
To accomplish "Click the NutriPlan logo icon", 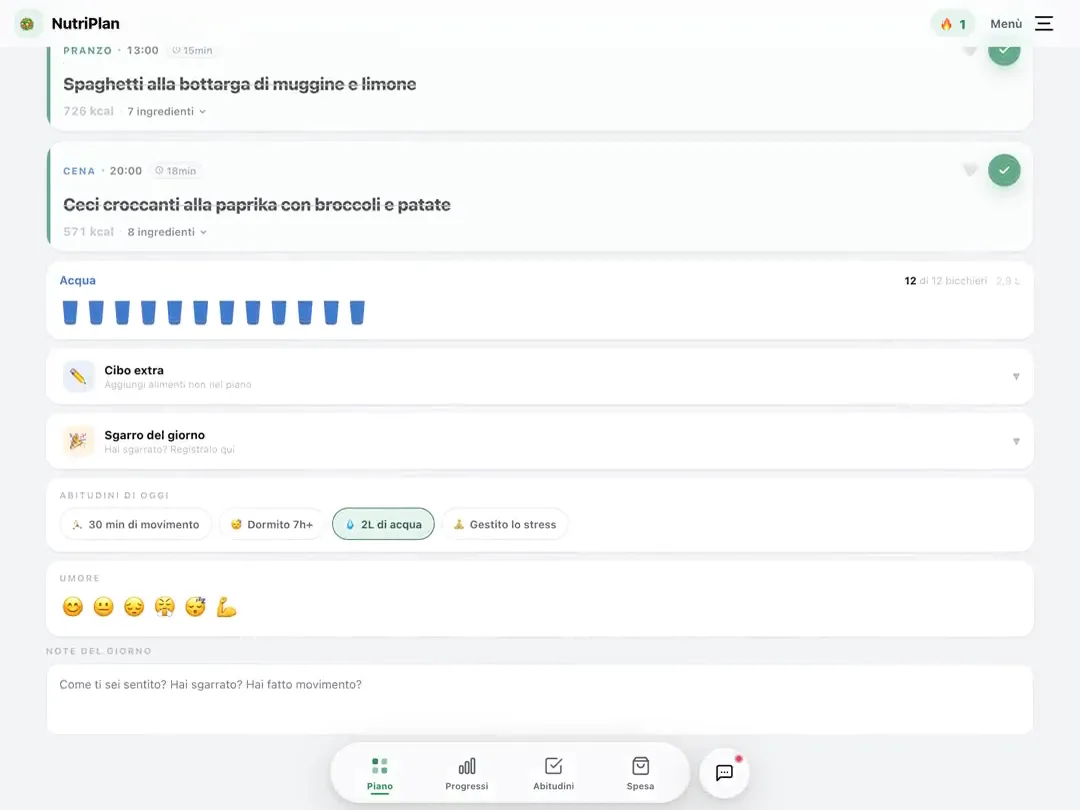I will pyautogui.click(x=28, y=24).
